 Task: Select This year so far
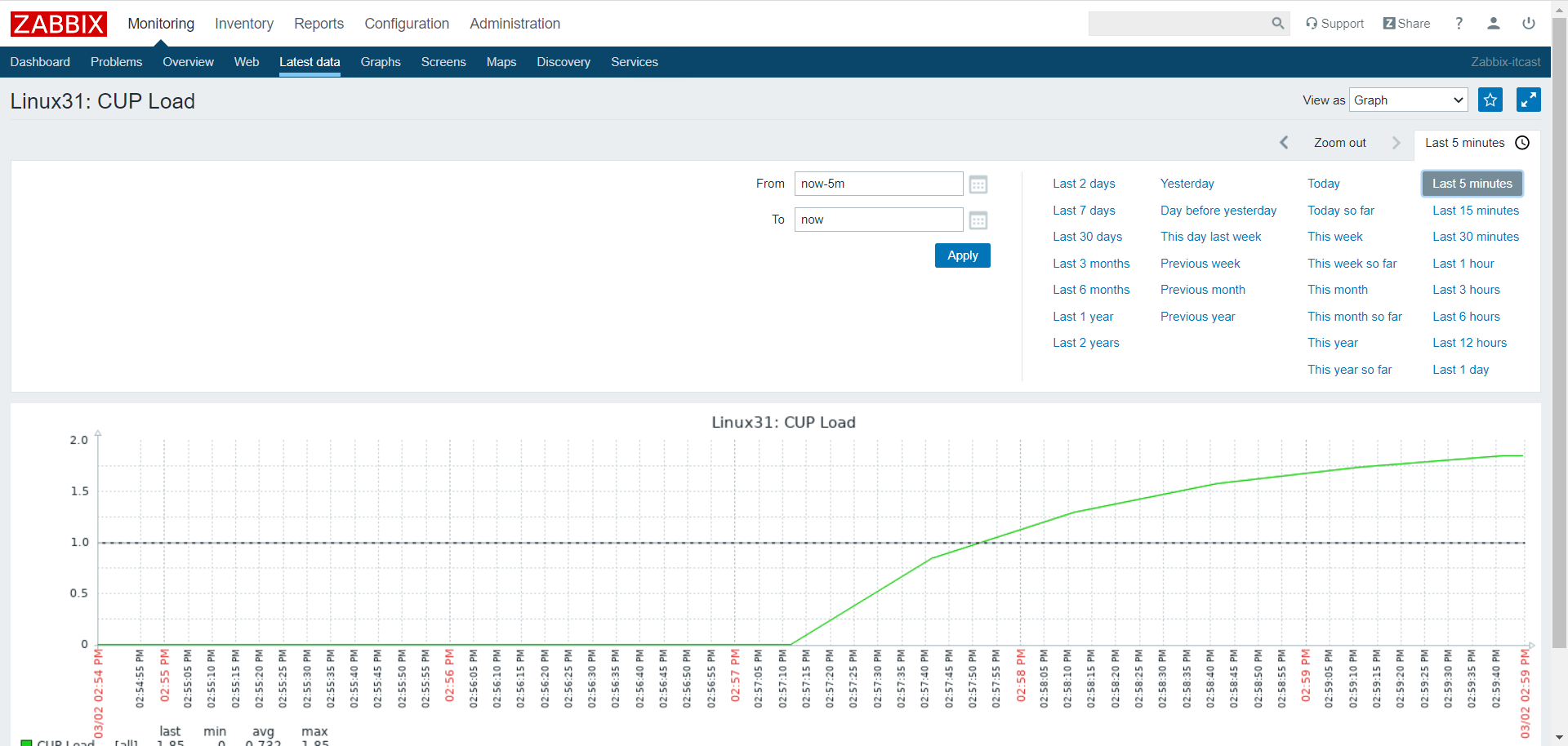point(1349,370)
